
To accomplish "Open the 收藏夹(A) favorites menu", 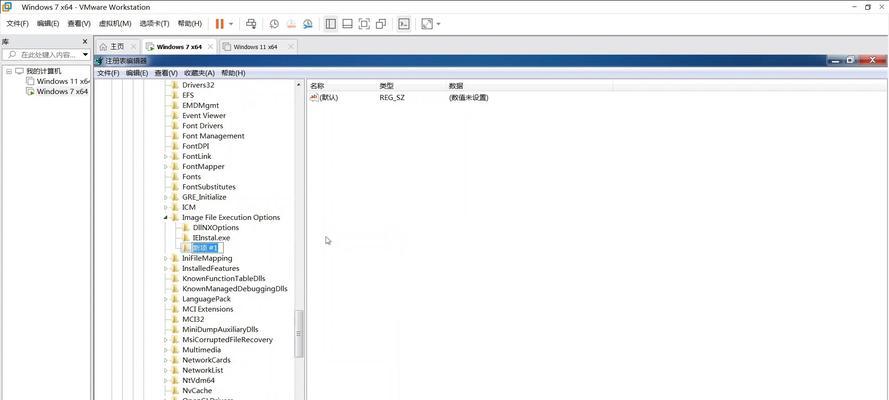I will (x=200, y=73).
